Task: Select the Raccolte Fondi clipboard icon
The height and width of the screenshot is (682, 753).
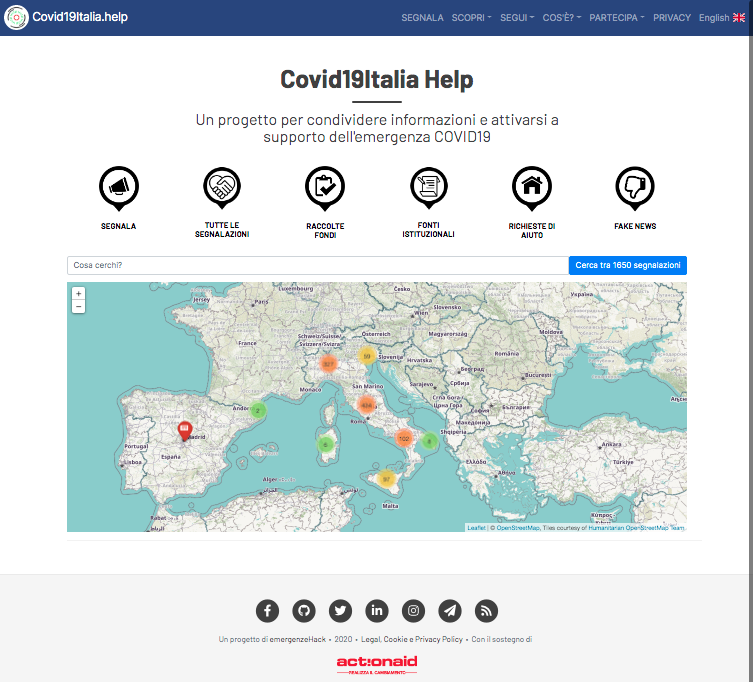Action: point(325,188)
